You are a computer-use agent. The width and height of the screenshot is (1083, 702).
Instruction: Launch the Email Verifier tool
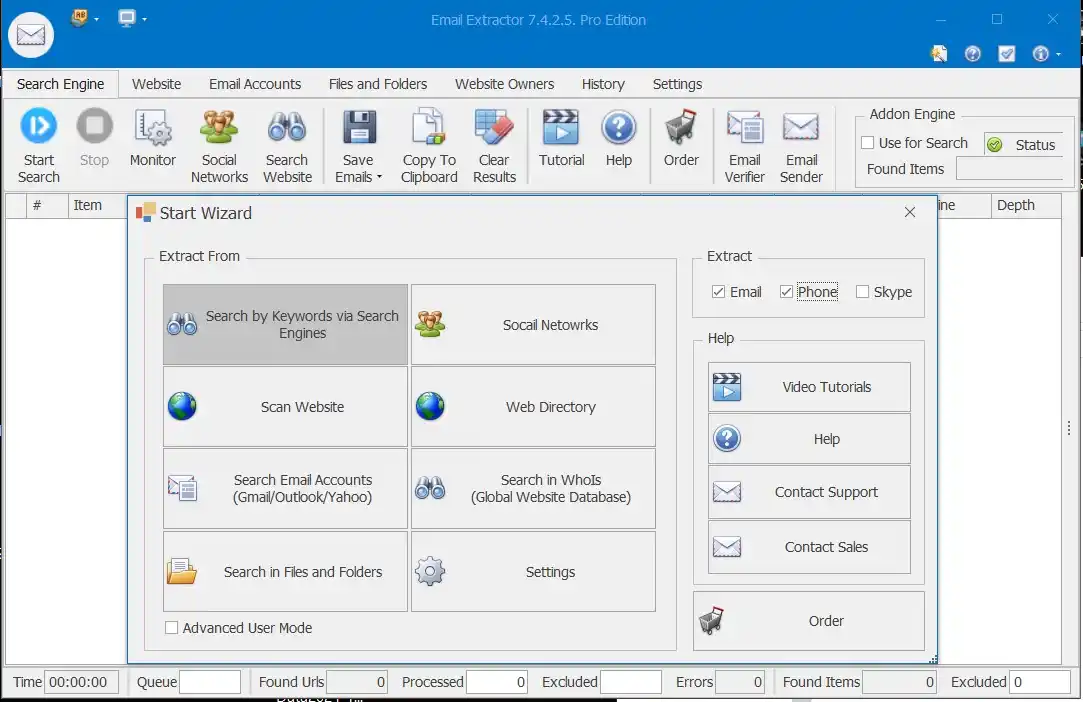745,146
